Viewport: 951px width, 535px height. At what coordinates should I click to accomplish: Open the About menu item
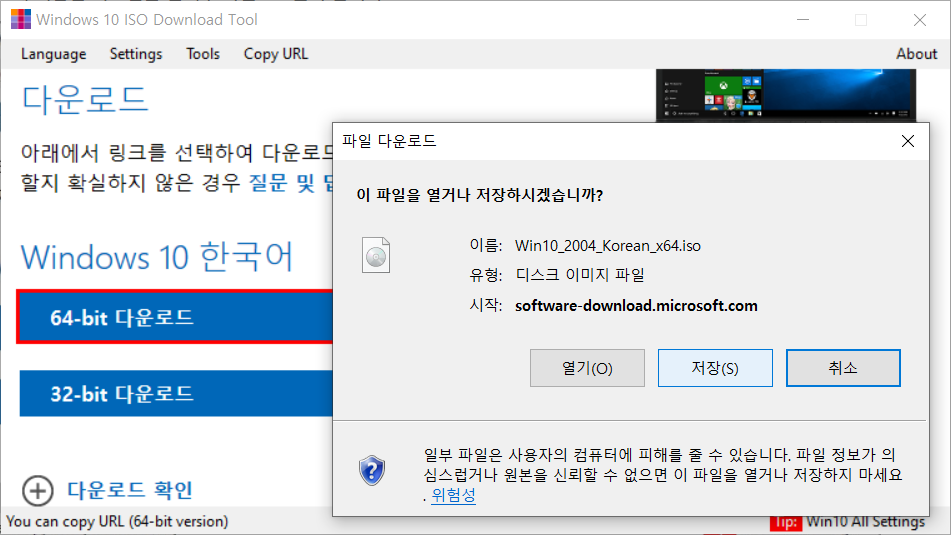tap(916, 54)
